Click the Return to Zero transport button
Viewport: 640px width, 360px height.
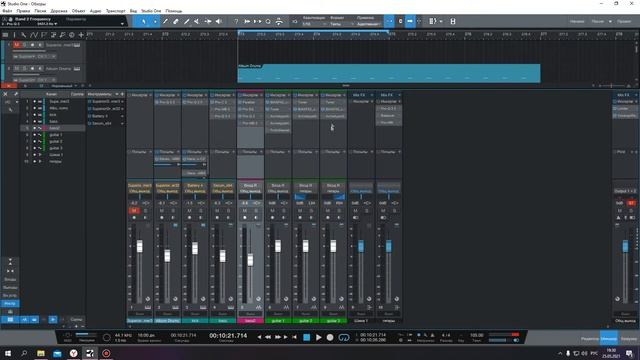point(295,337)
